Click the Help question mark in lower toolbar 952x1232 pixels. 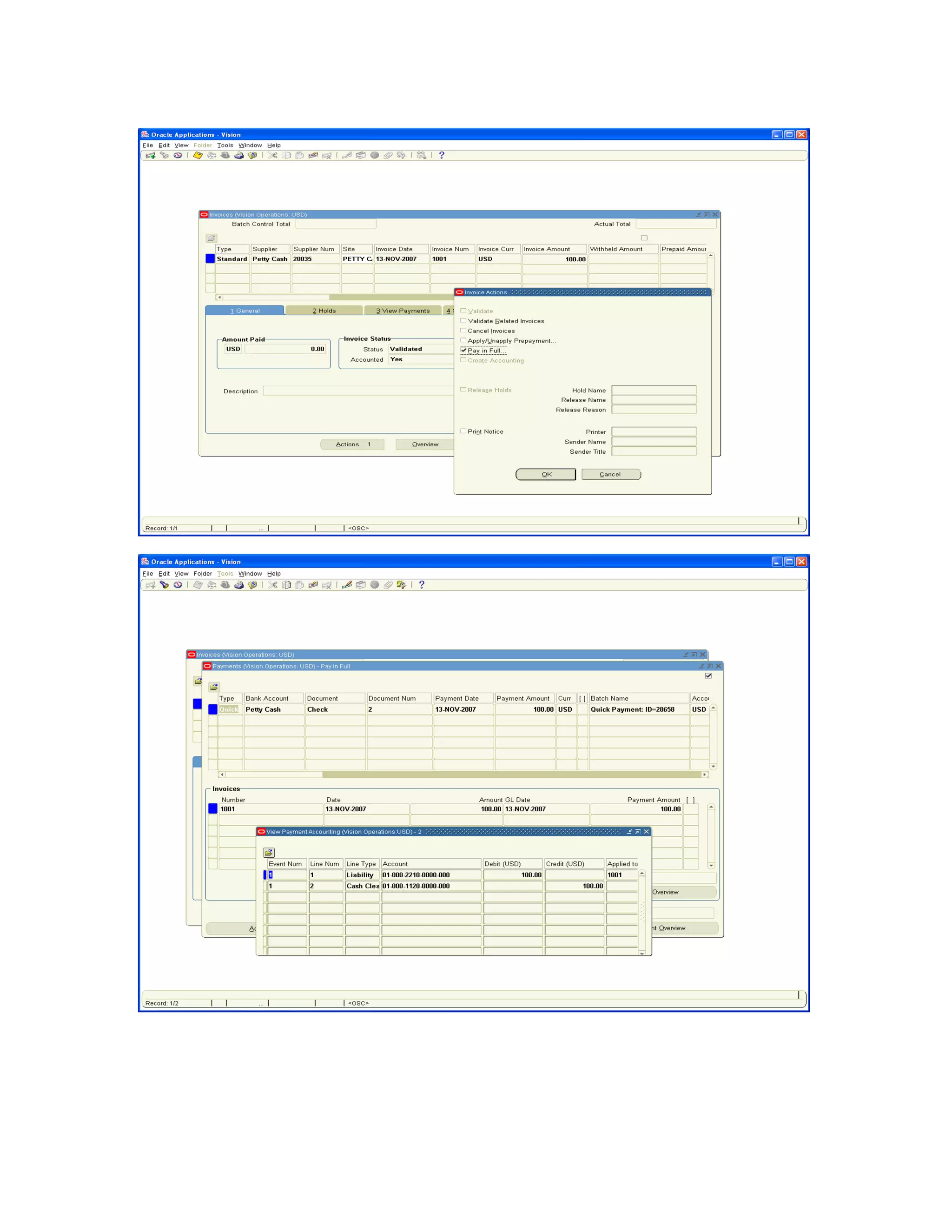pos(421,584)
